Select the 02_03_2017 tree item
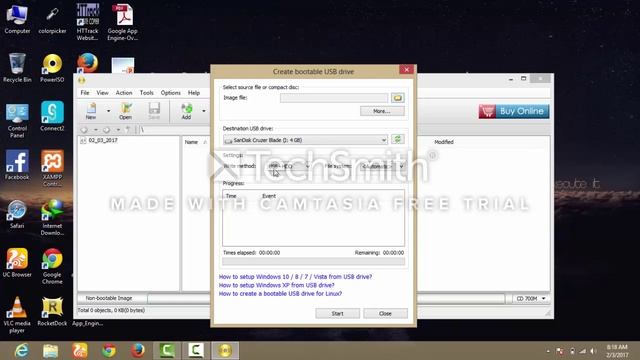640x360 pixels. tap(103, 140)
